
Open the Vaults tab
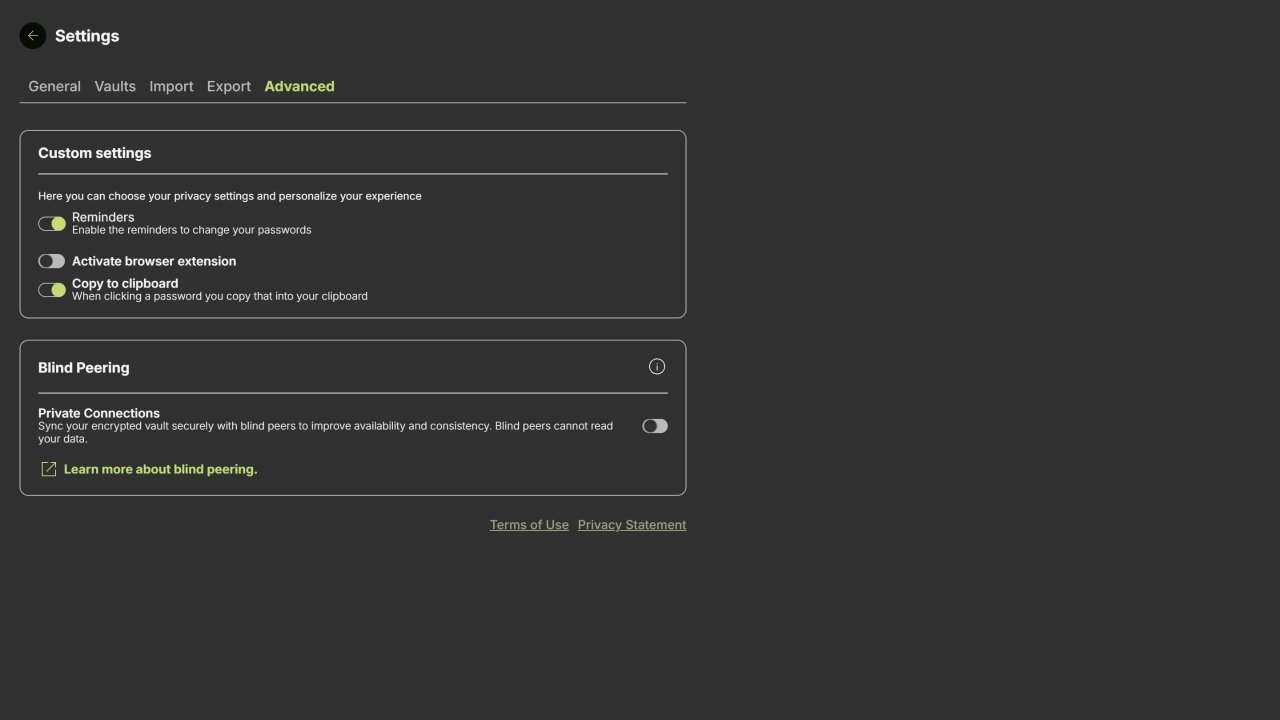pyautogui.click(x=115, y=86)
